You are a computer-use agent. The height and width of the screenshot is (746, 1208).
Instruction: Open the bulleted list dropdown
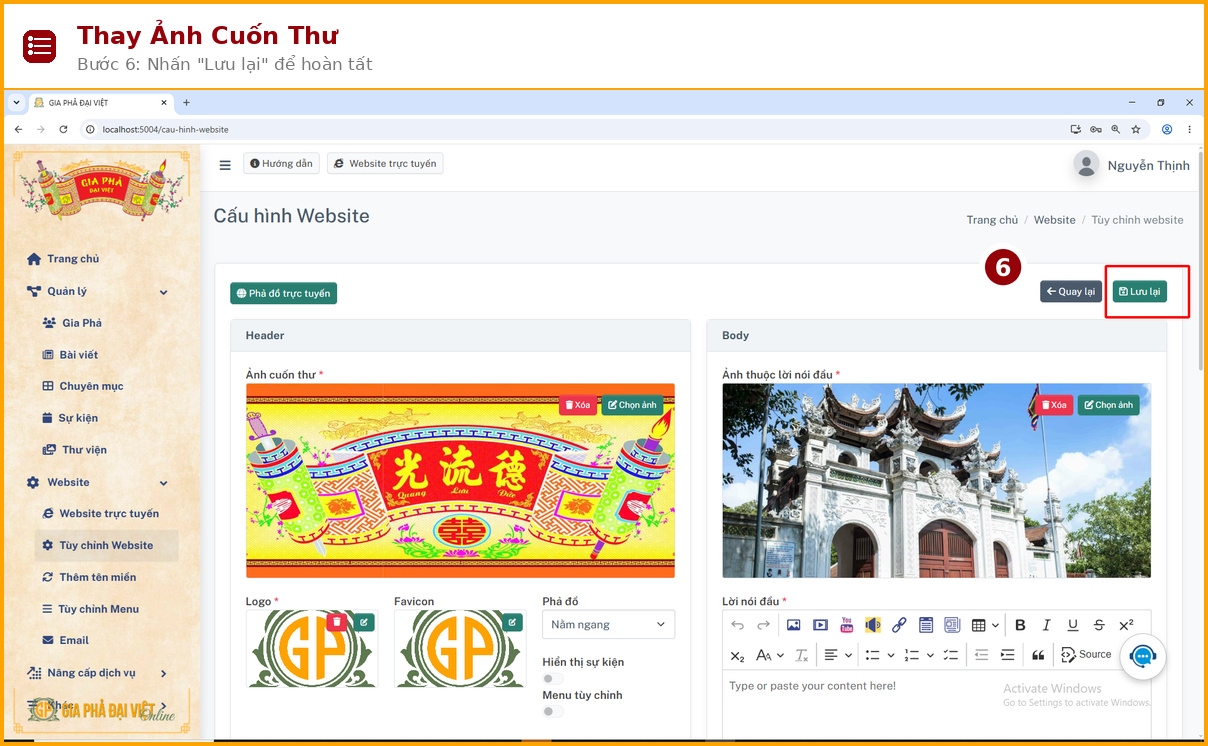click(880, 655)
